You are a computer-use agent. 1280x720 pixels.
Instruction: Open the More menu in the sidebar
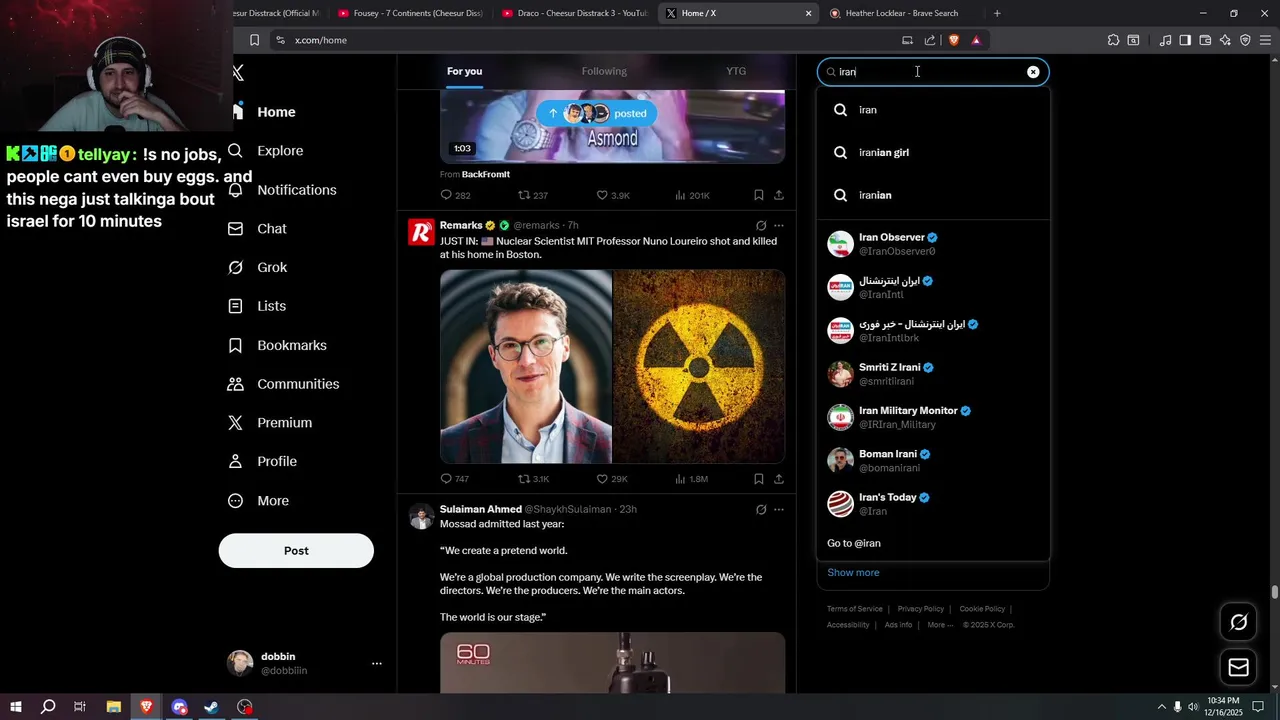(259, 501)
